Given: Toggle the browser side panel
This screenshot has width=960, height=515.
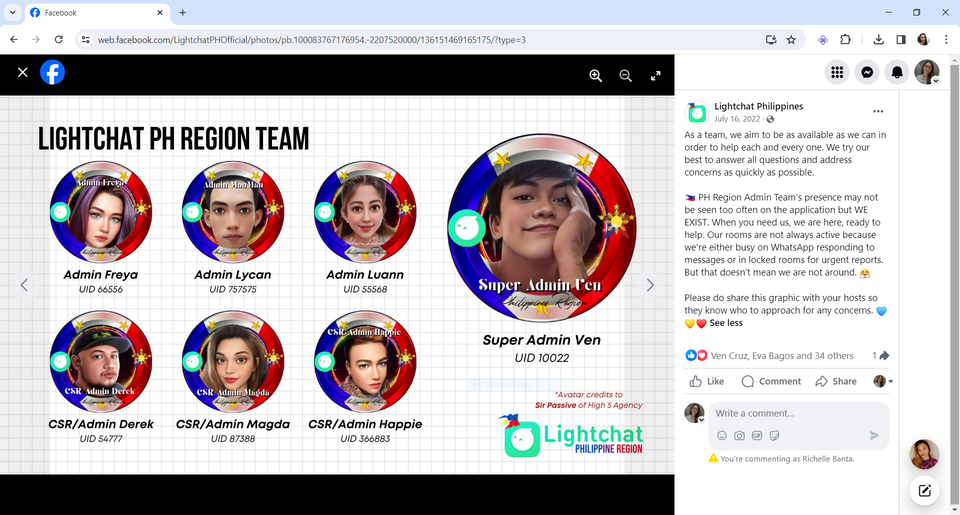Looking at the screenshot, I should 901,40.
